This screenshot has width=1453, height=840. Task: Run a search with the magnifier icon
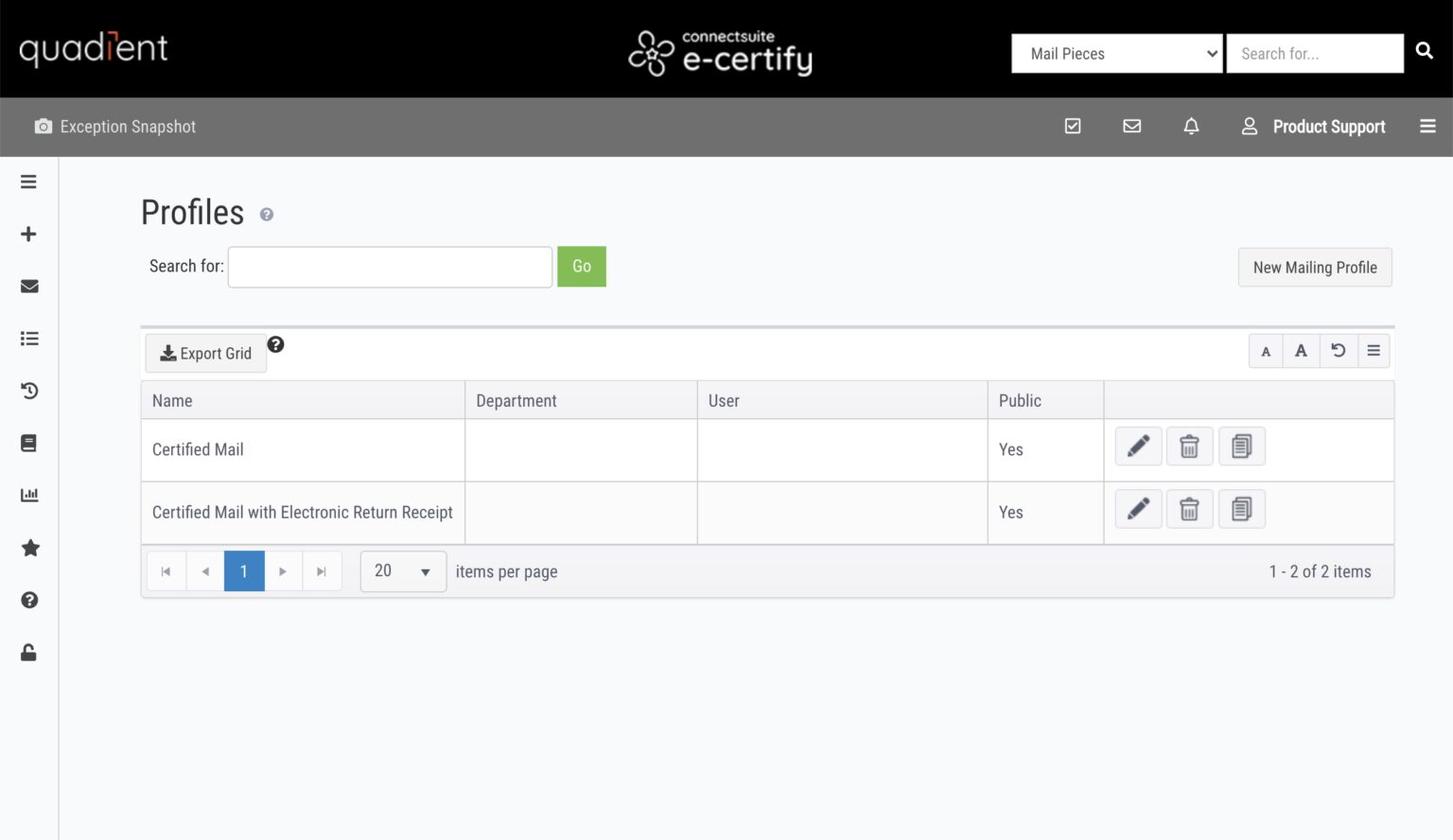[x=1425, y=51]
